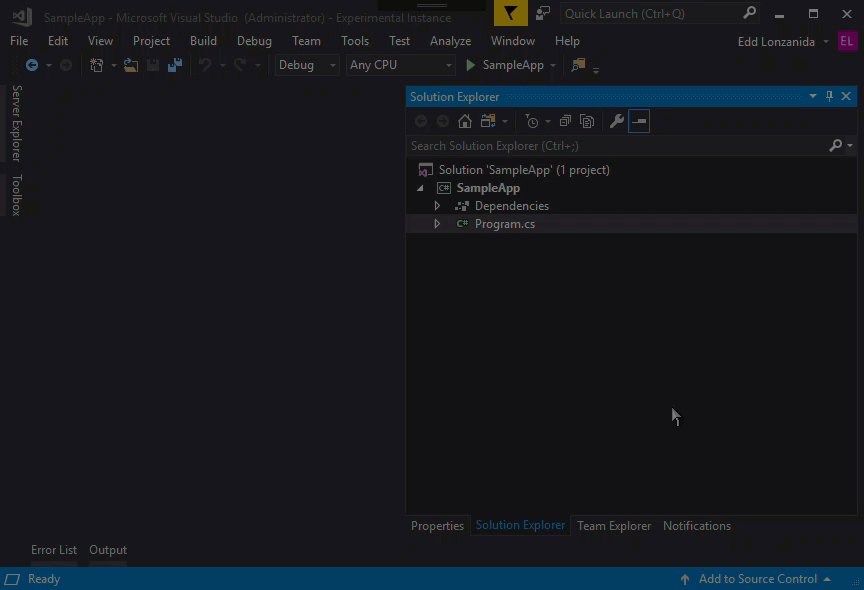Click the Save toolbar icon
This screenshot has height=590, width=864.
153,65
